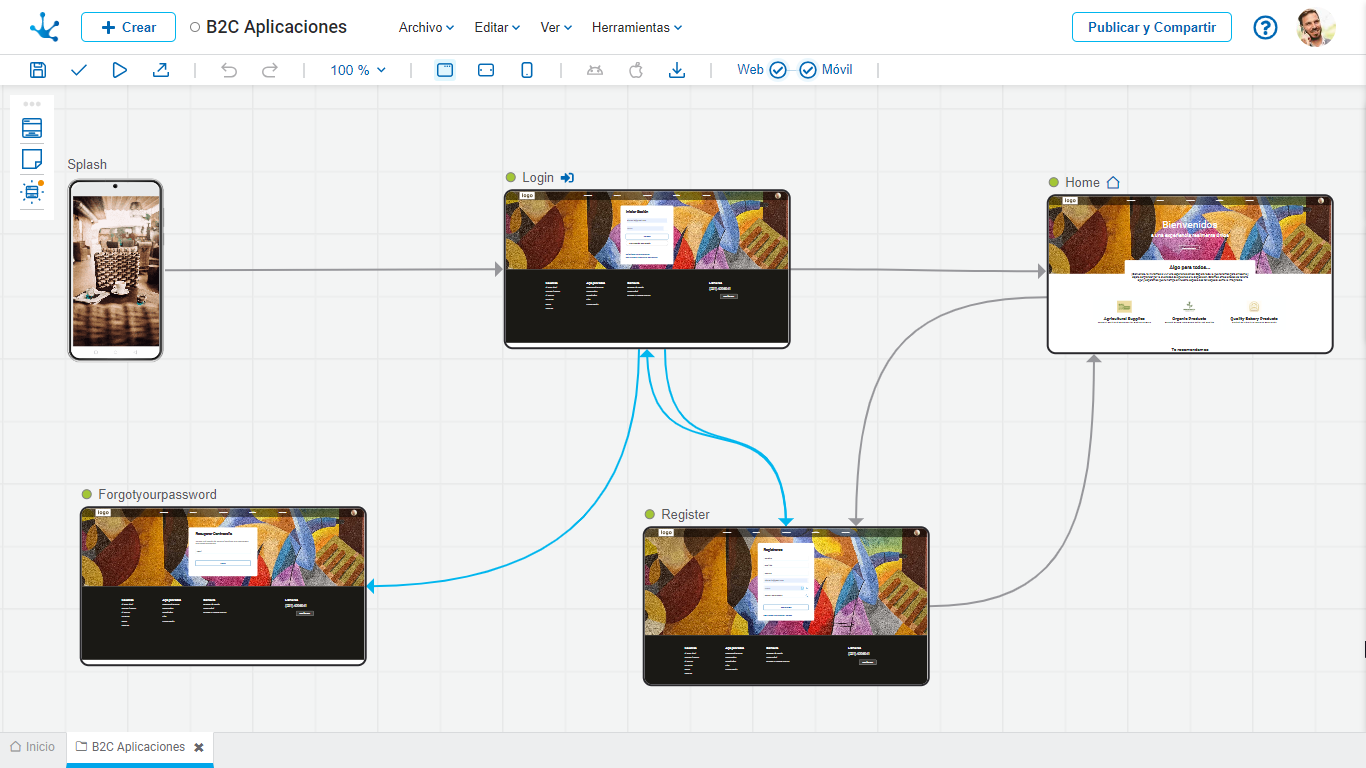The image size is (1366, 768).
Task: Select the mobile phone view icon
Action: pyautogui.click(x=527, y=70)
